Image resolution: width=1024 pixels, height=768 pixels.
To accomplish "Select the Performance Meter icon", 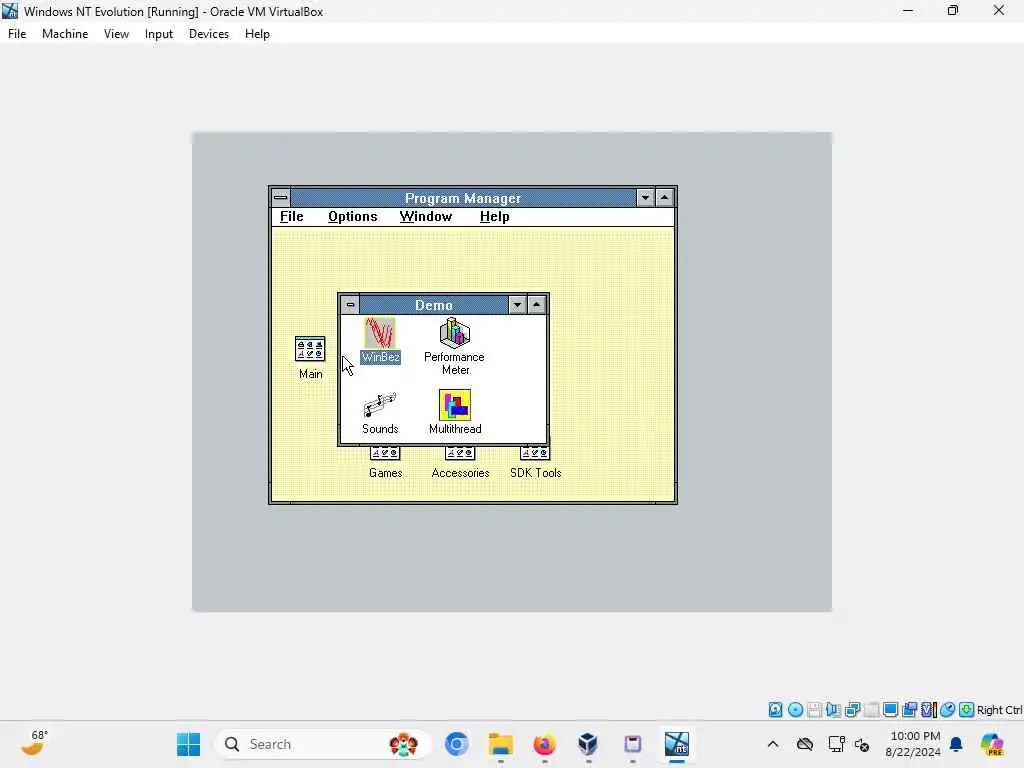I will [x=455, y=346].
